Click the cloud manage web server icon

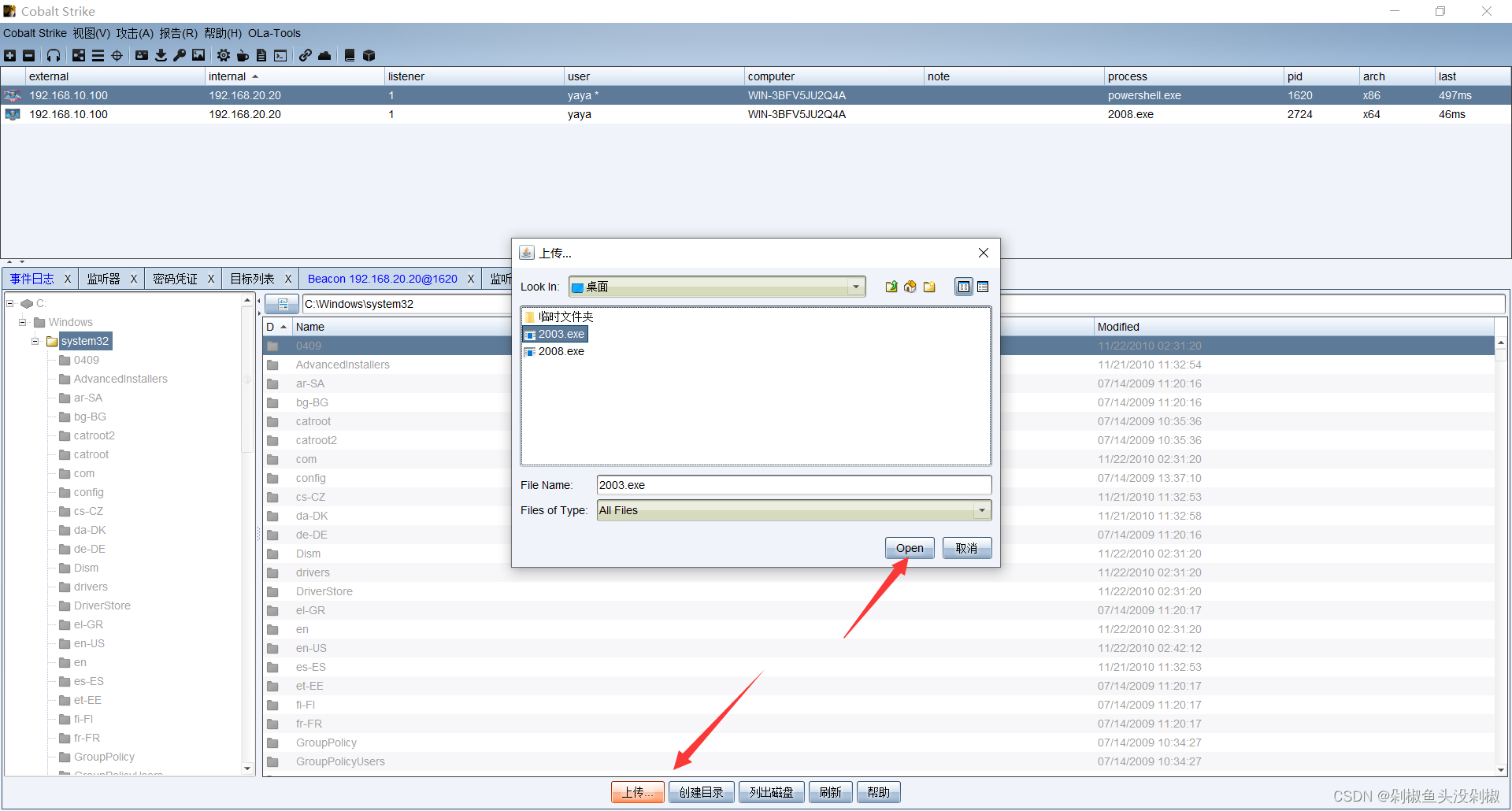tap(324, 55)
